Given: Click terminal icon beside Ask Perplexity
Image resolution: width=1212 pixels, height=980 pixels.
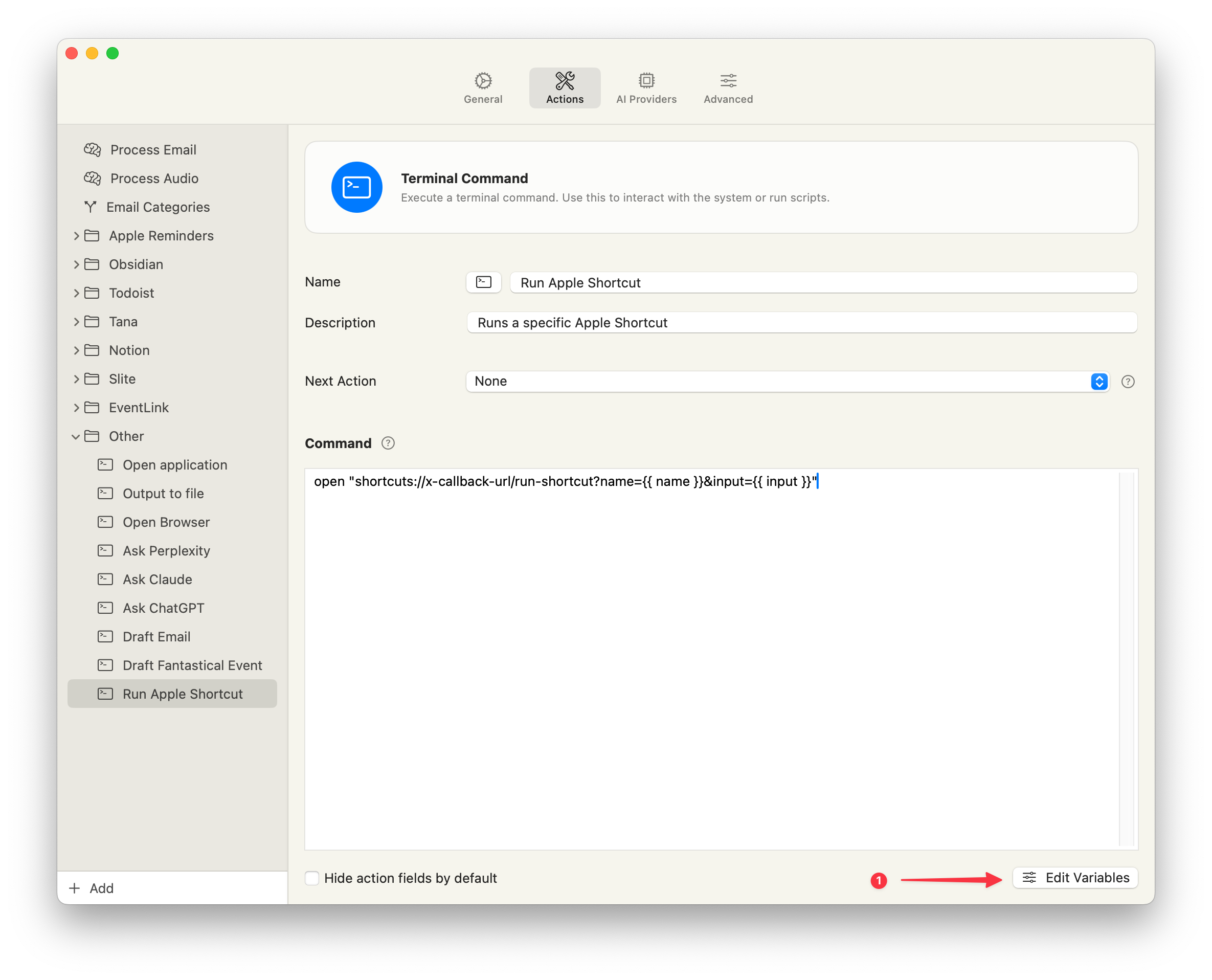Looking at the screenshot, I should click(105, 550).
